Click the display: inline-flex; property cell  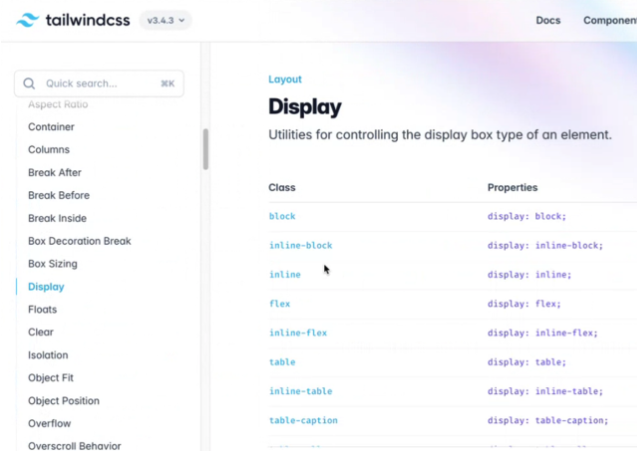pyautogui.click(x=542, y=333)
